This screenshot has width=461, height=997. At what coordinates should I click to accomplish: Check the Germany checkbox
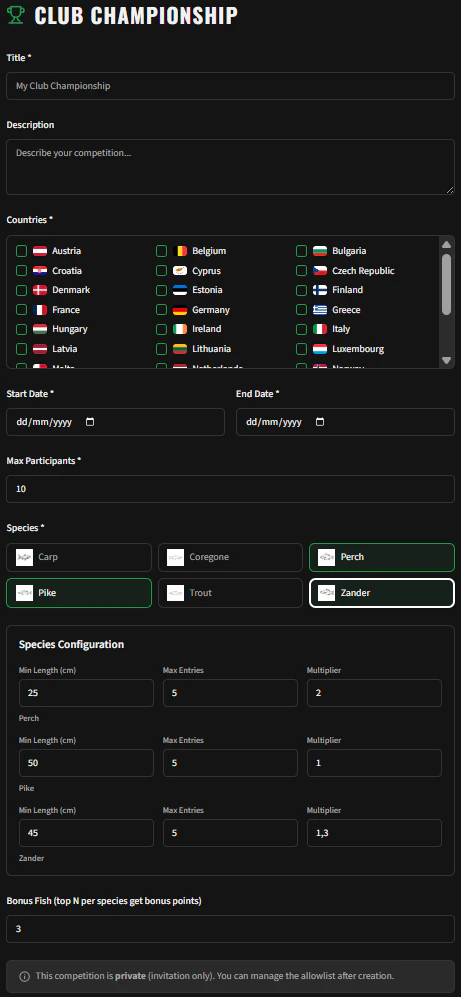click(162, 310)
